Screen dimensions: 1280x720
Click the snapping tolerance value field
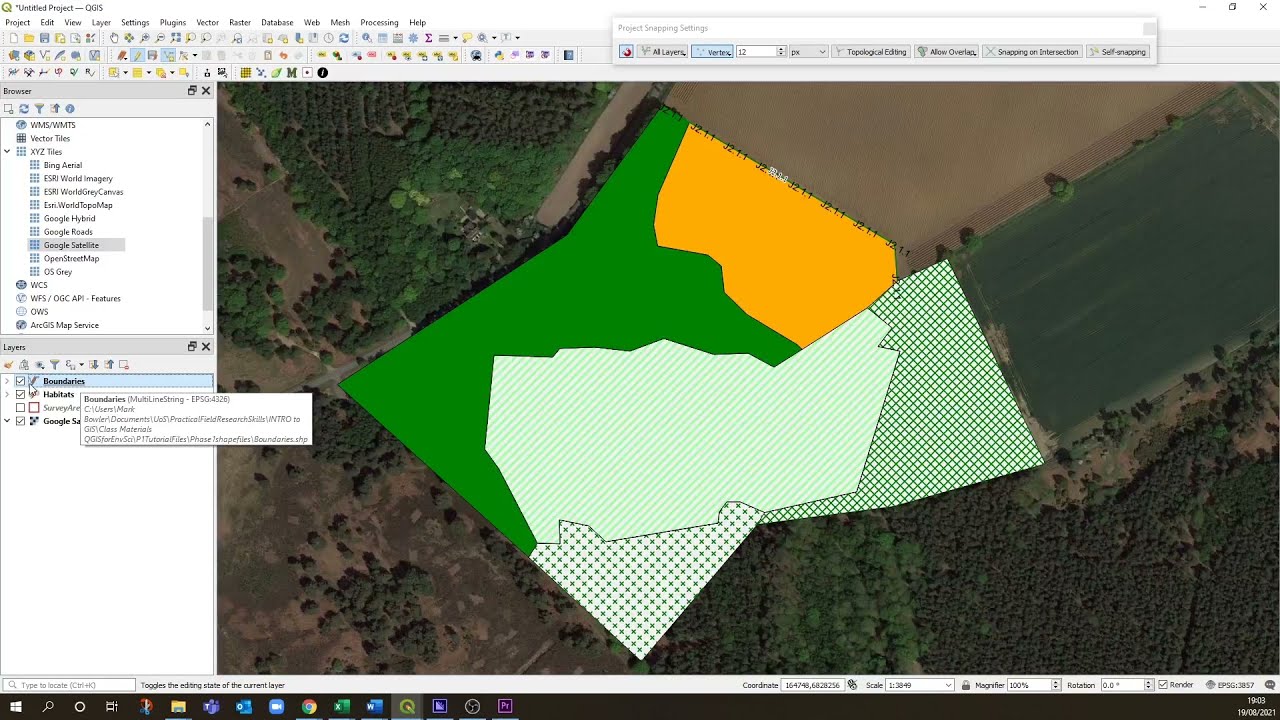tap(756, 52)
